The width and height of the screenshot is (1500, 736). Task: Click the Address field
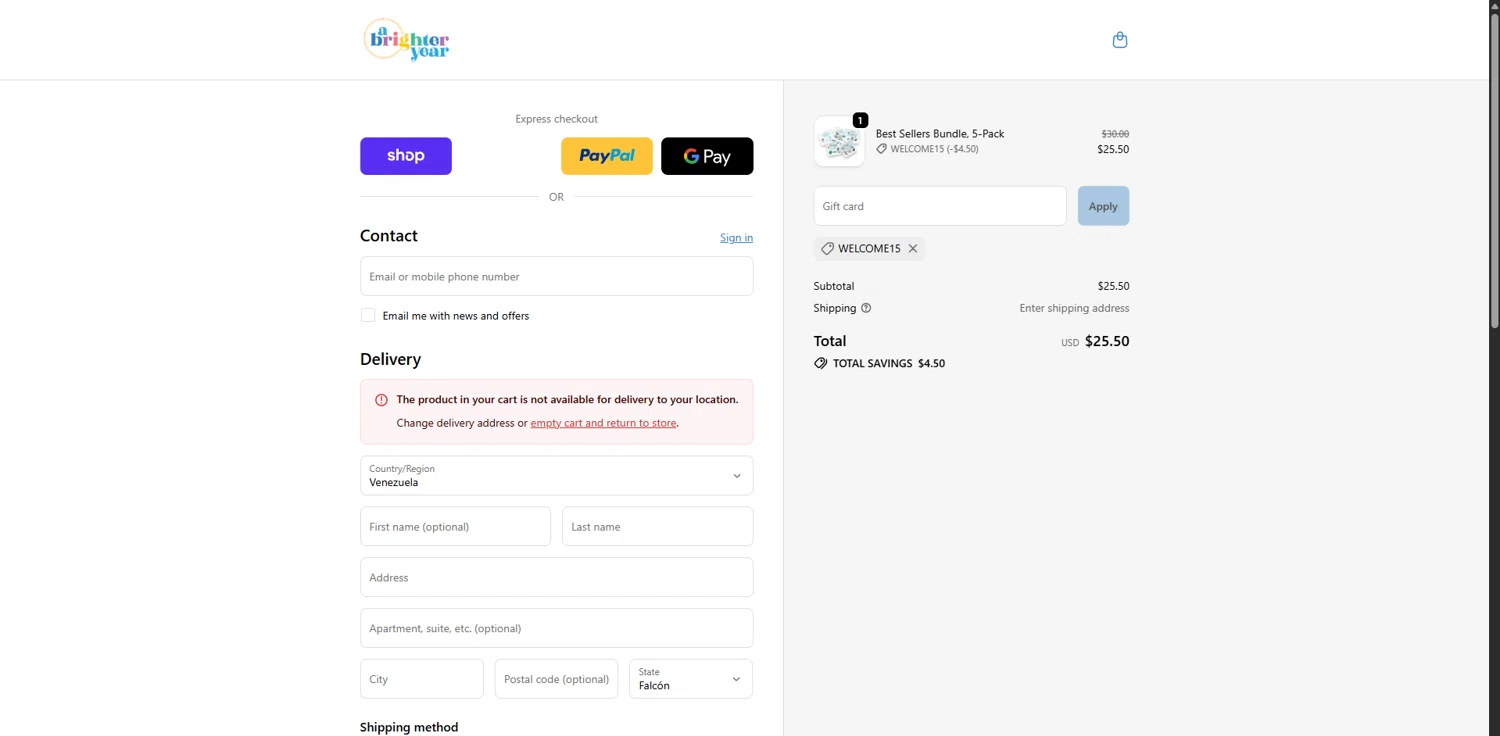pos(557,577)
